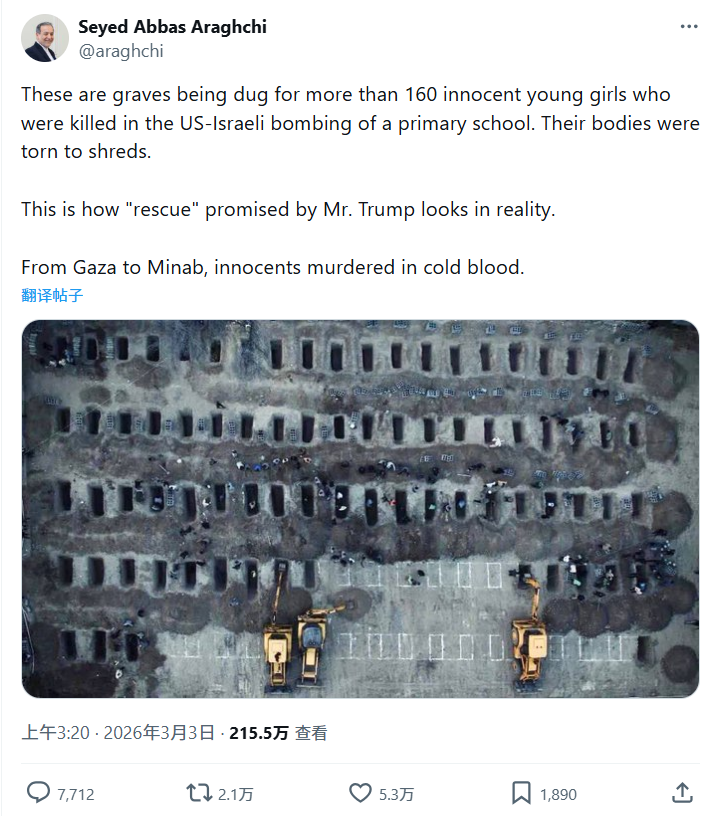Click the 7,712 replies count
The image size is (714, 816).
tap(76, 794)
